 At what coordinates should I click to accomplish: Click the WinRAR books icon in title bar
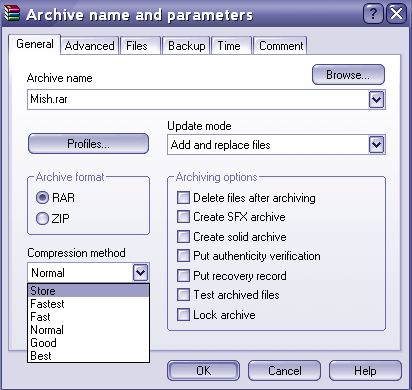[11, 14]
